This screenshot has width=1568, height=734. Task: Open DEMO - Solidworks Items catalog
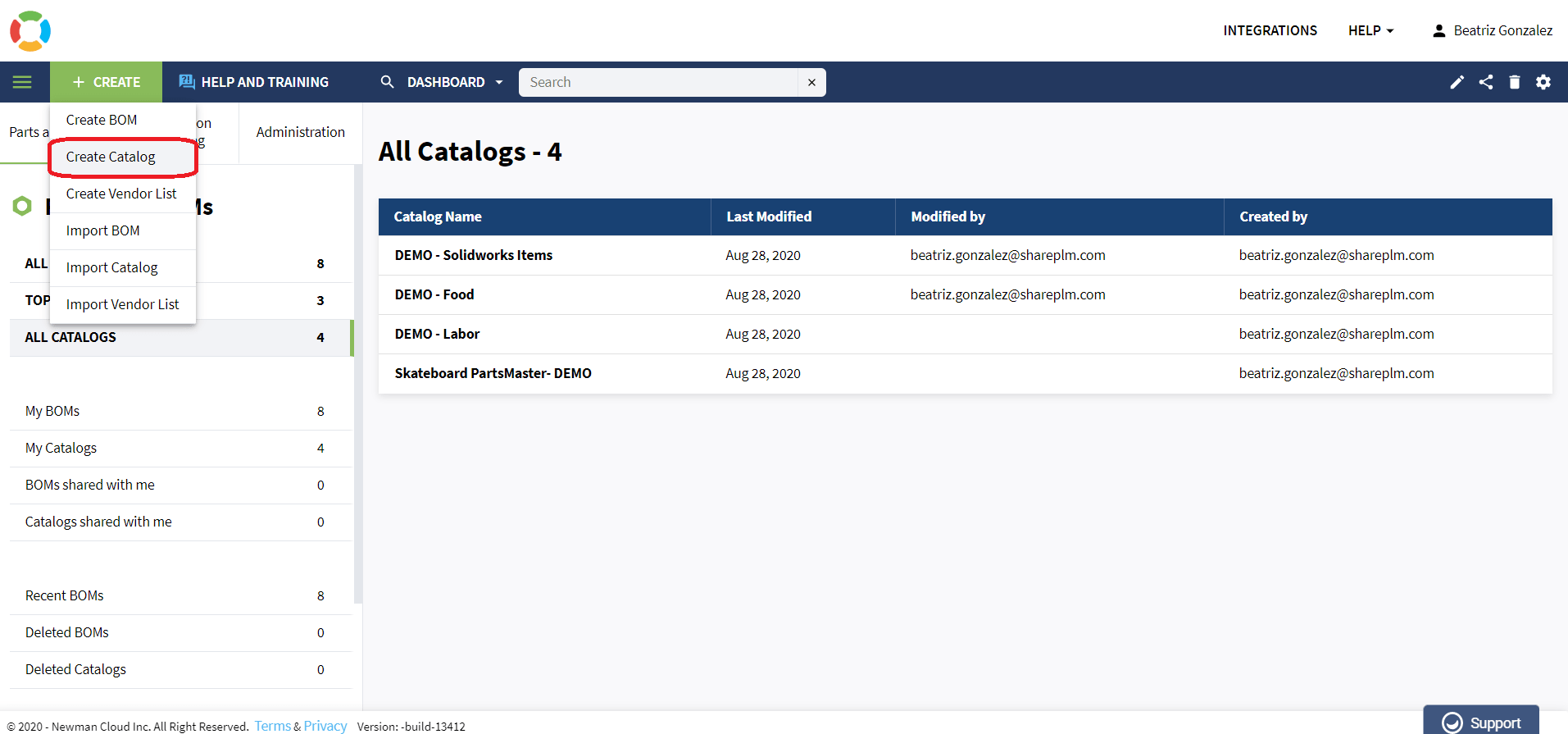point(474,255)
